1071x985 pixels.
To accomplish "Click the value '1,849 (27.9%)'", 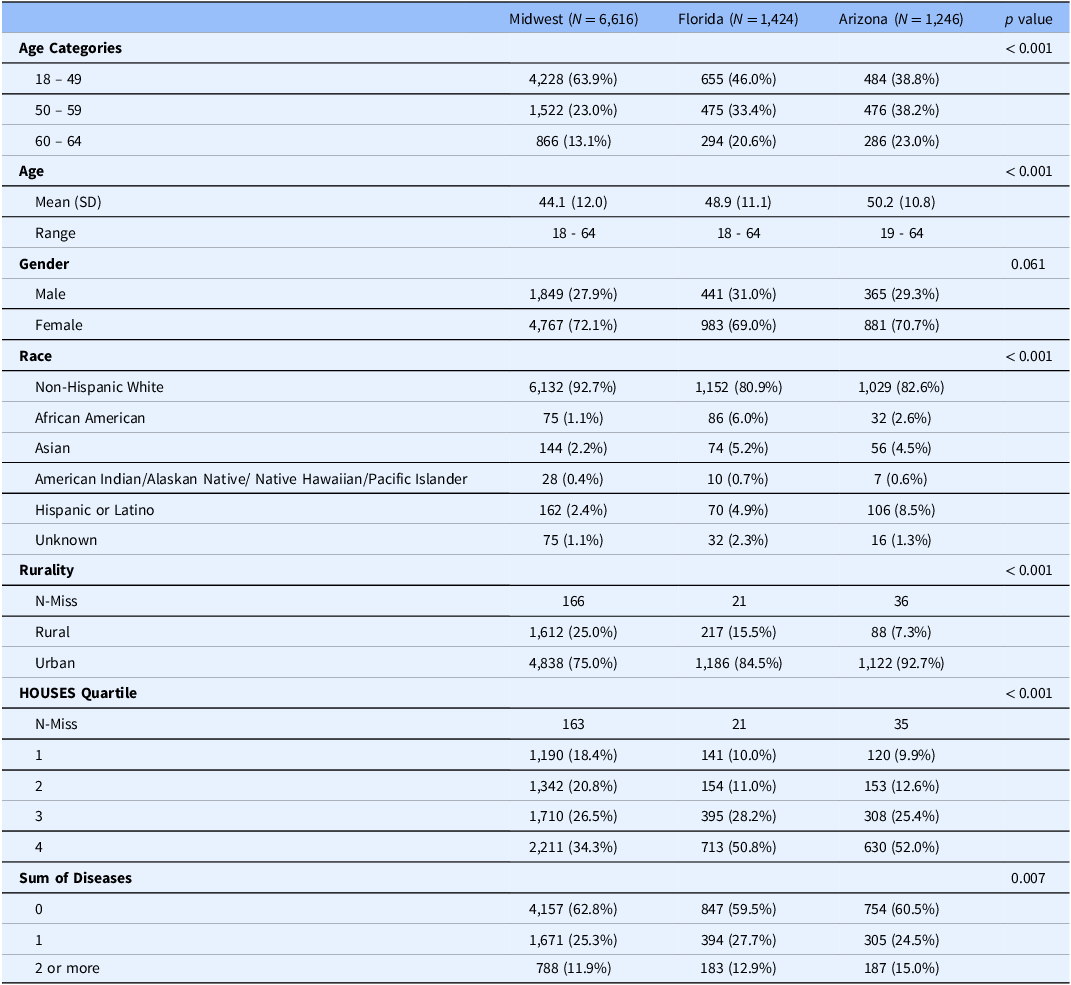I will [573, 294].
